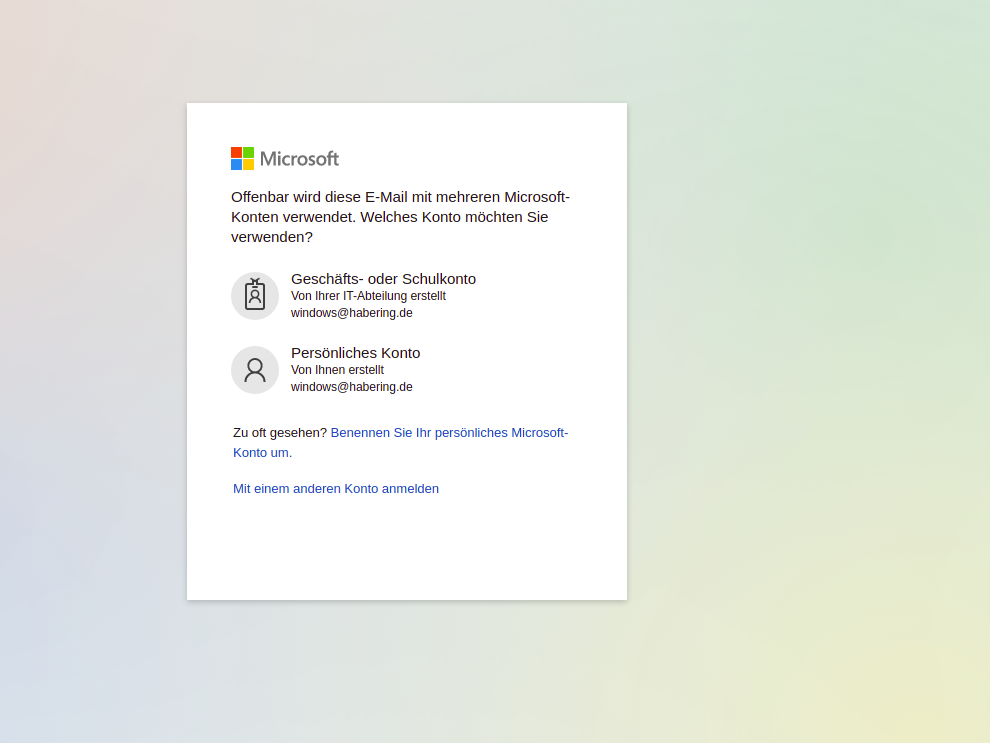990x743 pixels.
Task: Click email under Persönliches Konto
Action: (x=352, y=387)
